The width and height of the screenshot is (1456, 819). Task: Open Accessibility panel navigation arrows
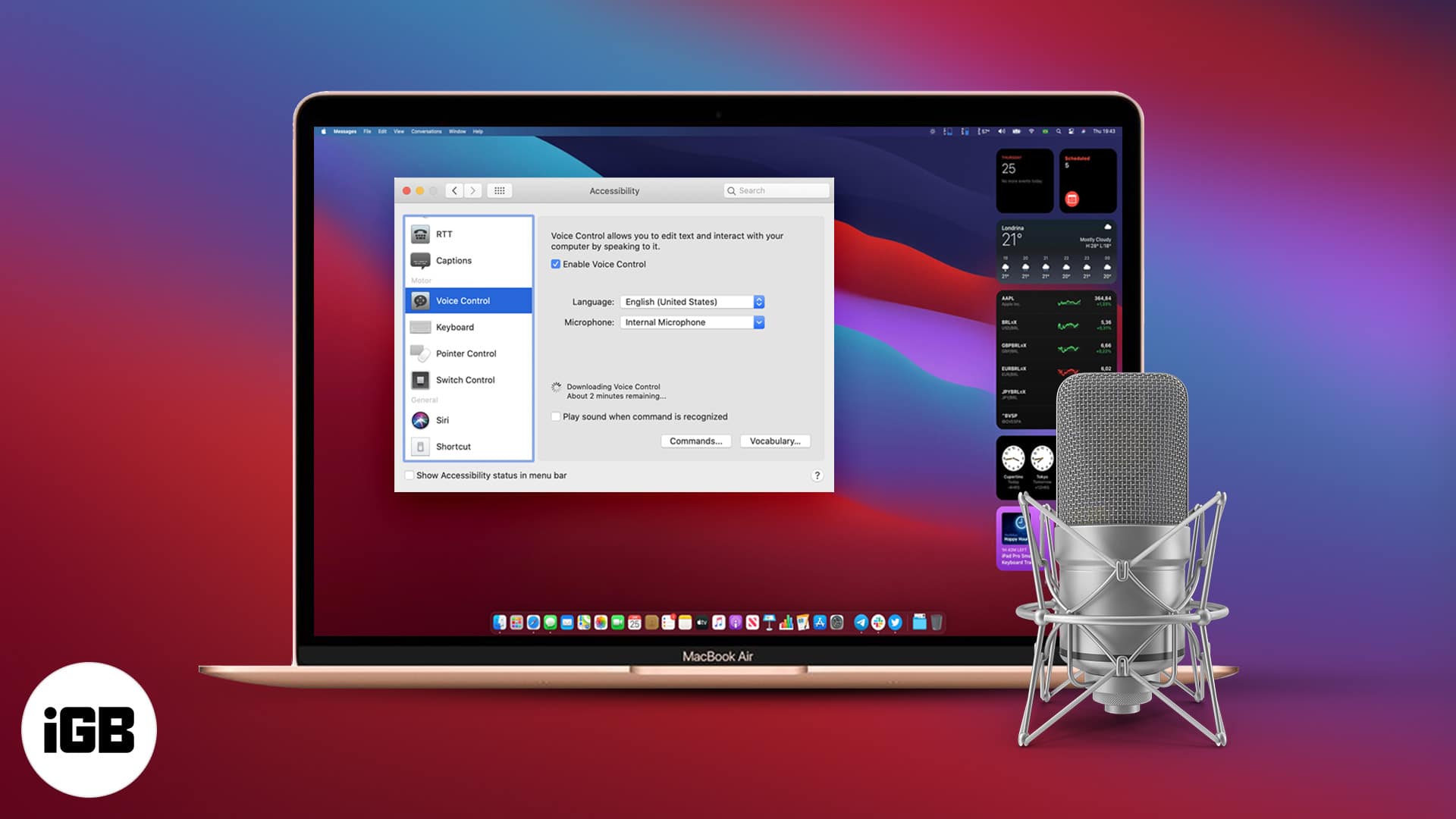point(463,190)
